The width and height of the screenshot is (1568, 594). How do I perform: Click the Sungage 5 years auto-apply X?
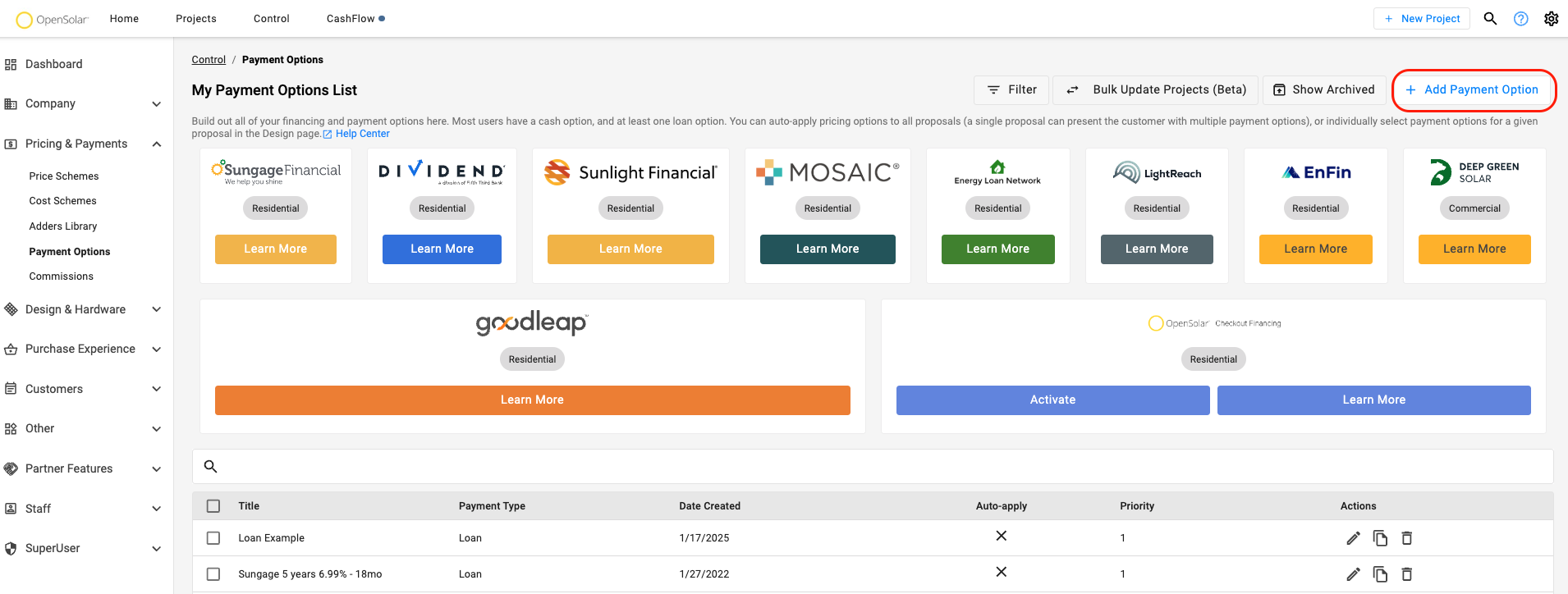[x=1001, y=572]
